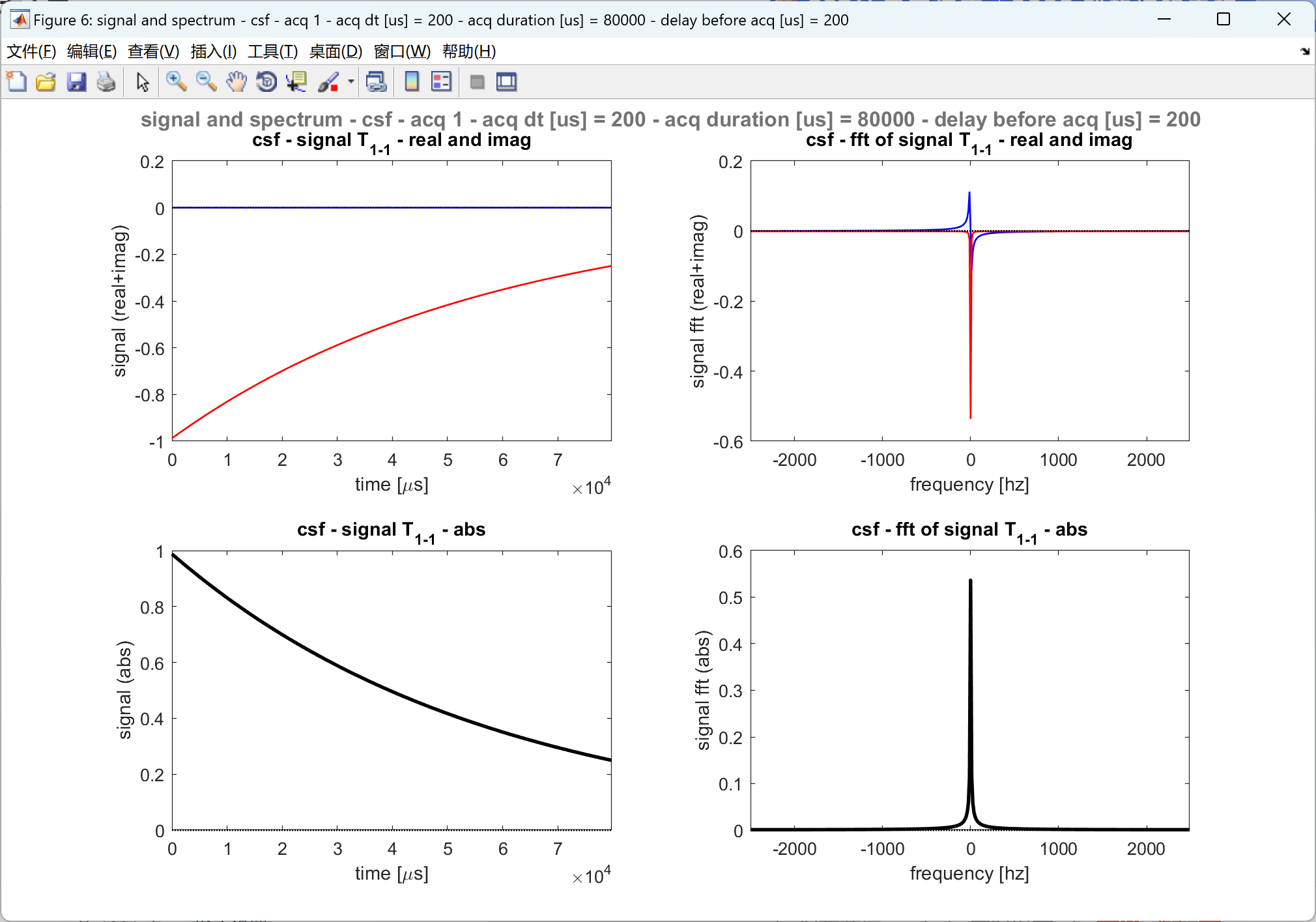Save the figure using the floppy icon
The height and width of the screenshot is (922, 1316).
click(x=76, y=82)
